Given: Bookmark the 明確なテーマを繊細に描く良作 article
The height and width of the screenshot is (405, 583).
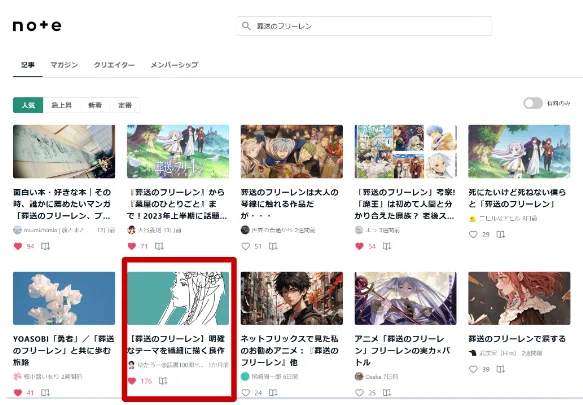Looking at the screenshot, I should click(x=163, y=381).
